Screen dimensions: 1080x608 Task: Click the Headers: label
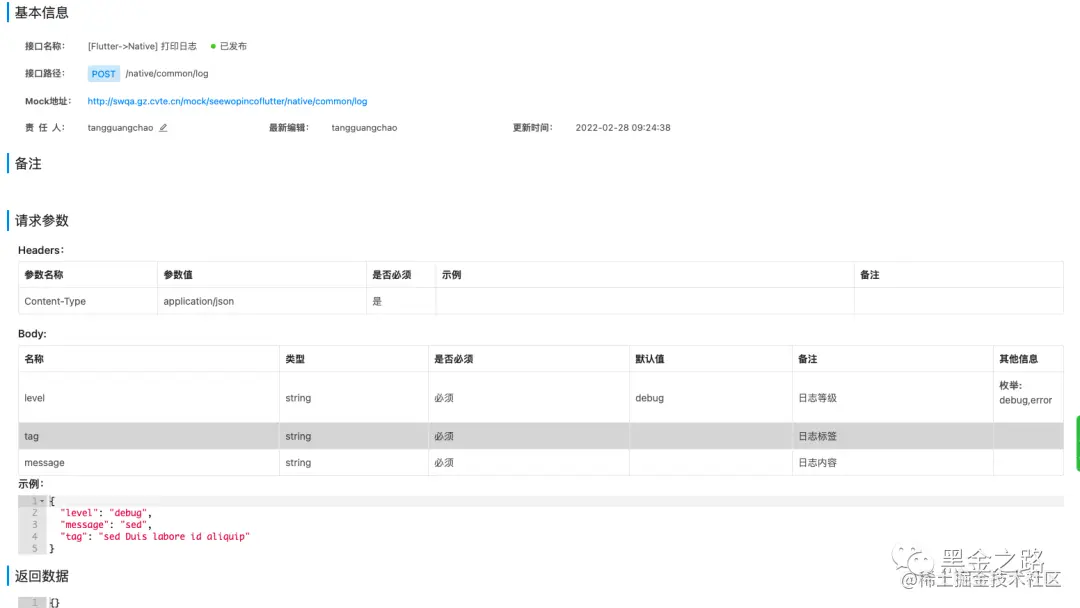[x=41, y=250]
